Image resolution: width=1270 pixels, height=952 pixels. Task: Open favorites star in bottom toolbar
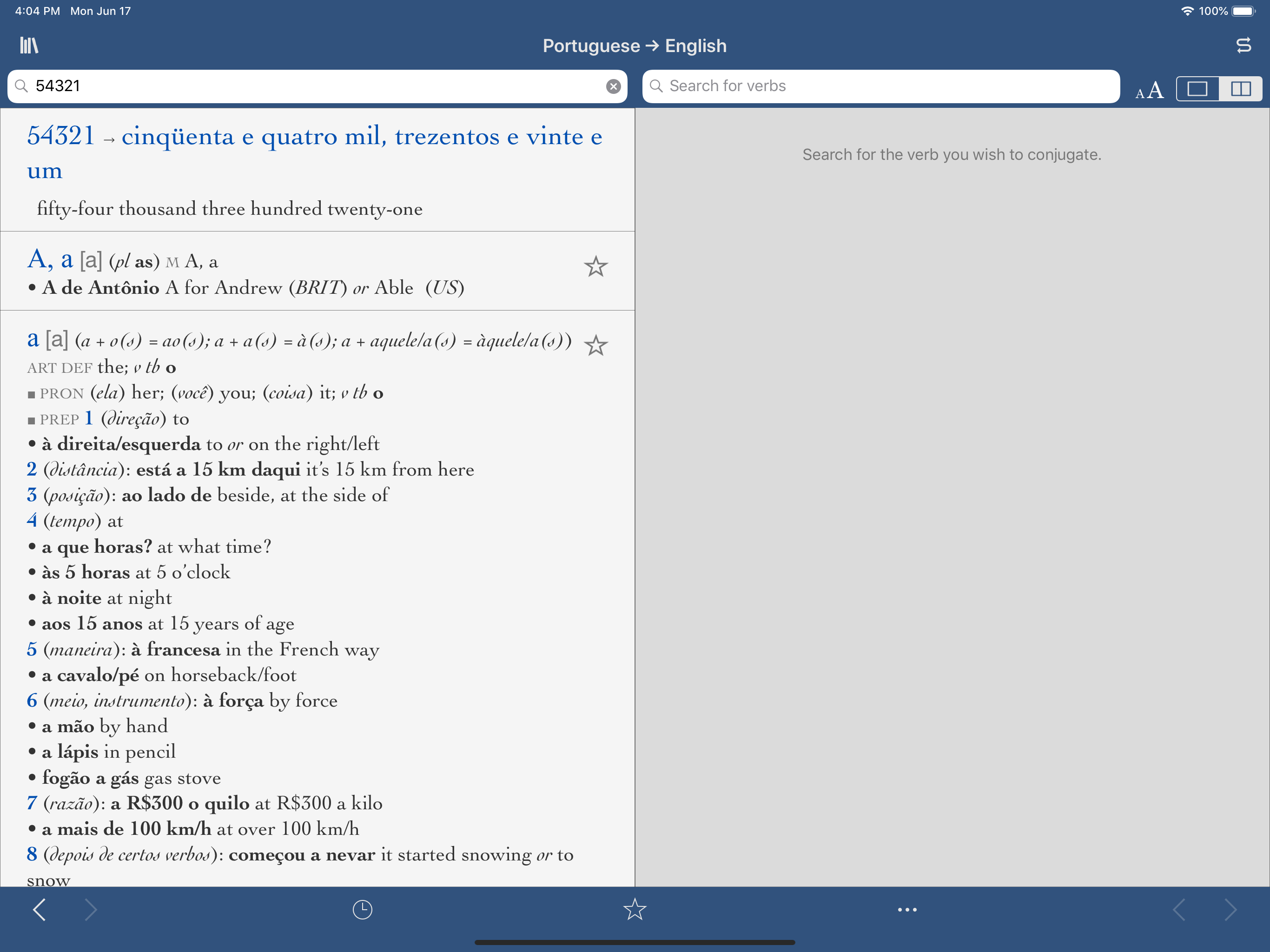635,909
